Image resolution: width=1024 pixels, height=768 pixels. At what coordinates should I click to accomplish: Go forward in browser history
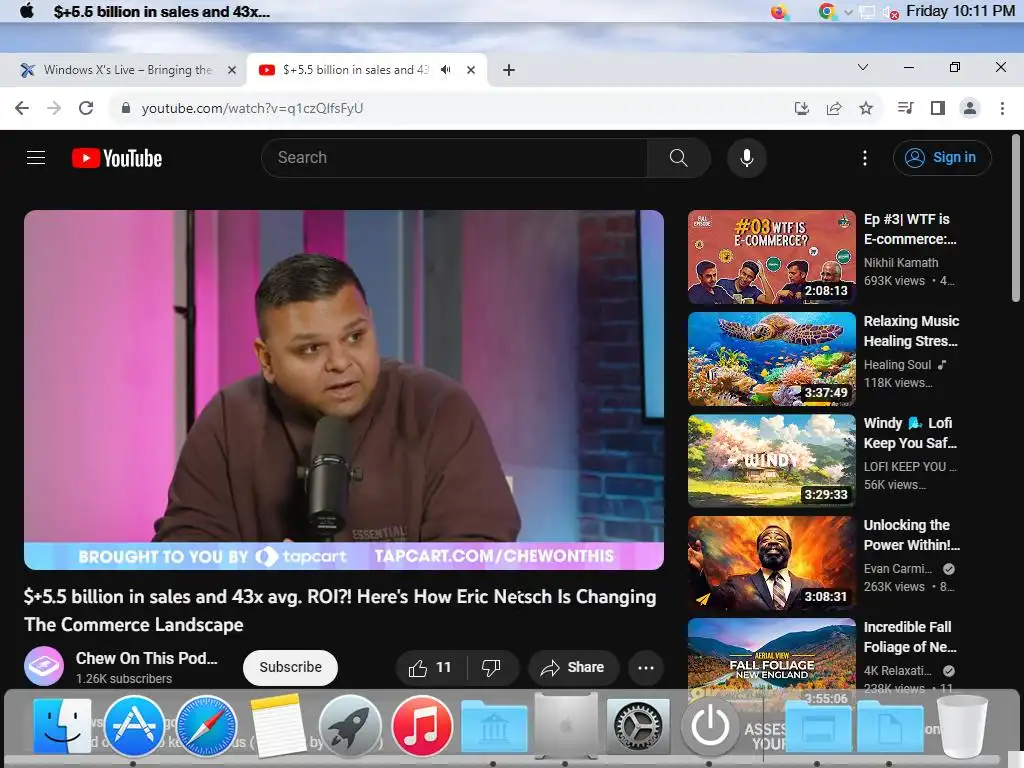coord(54,108)
